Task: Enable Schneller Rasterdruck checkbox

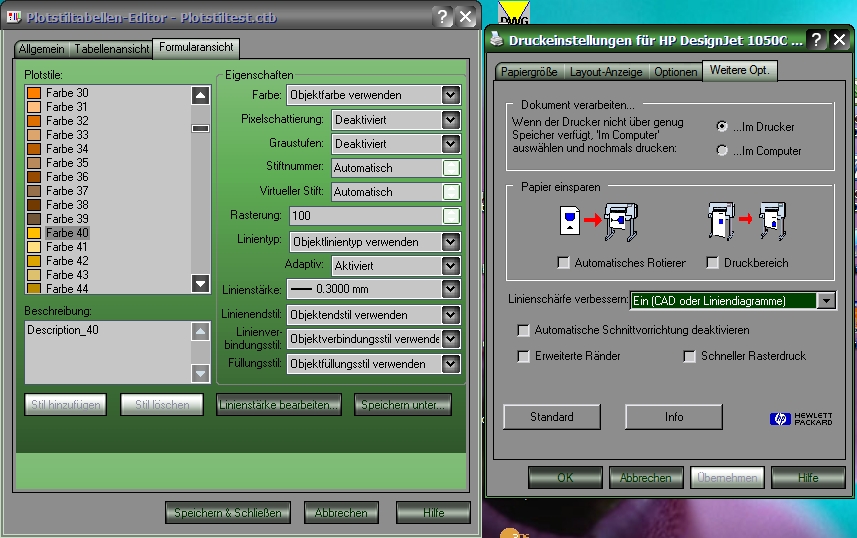Action: (x=689, y=356)
